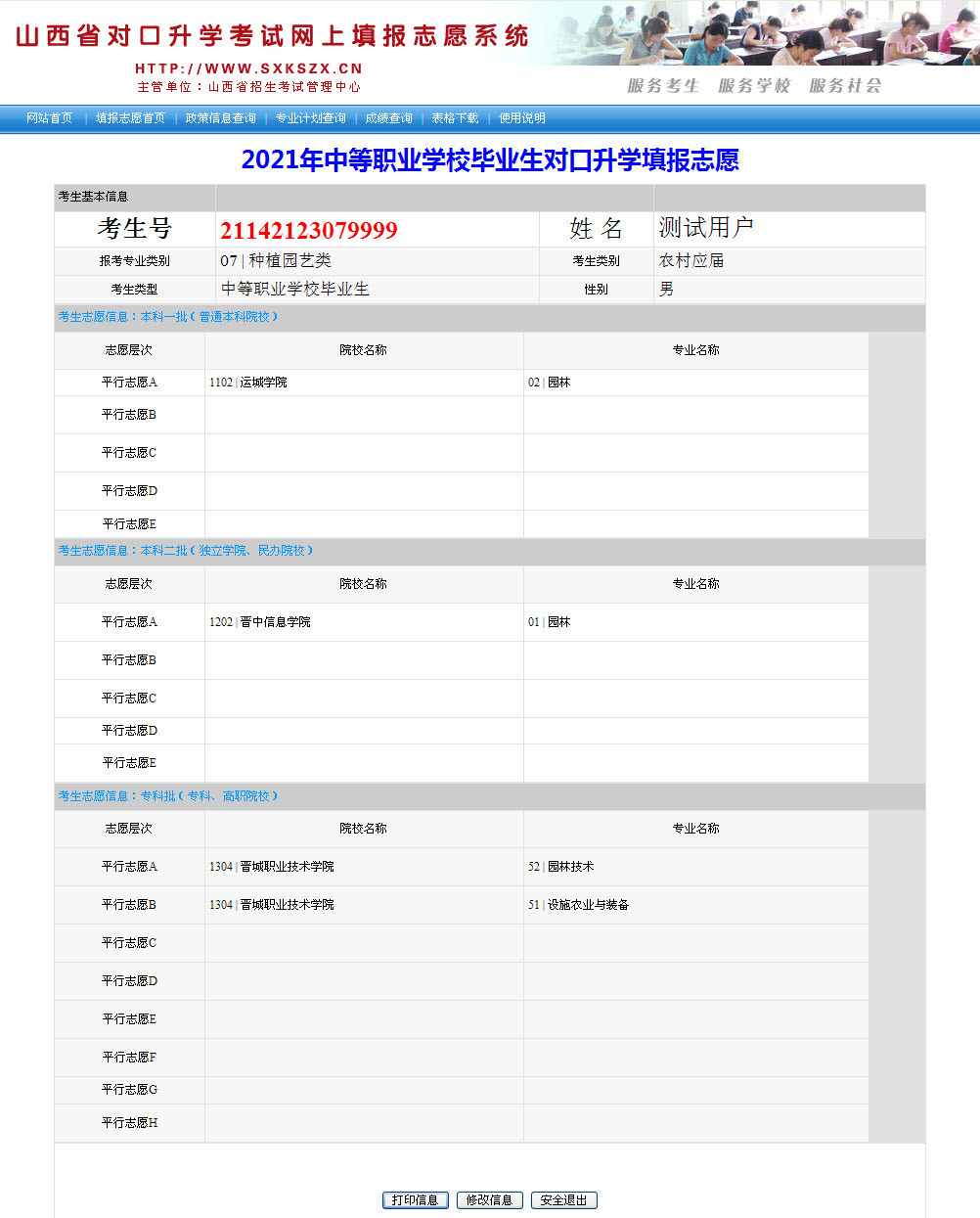Click the system title 山西省对口升学考试网上填报志愿系统
Image resolution: width=980 pixels, height=1218 pixels.
click(272, 36)
